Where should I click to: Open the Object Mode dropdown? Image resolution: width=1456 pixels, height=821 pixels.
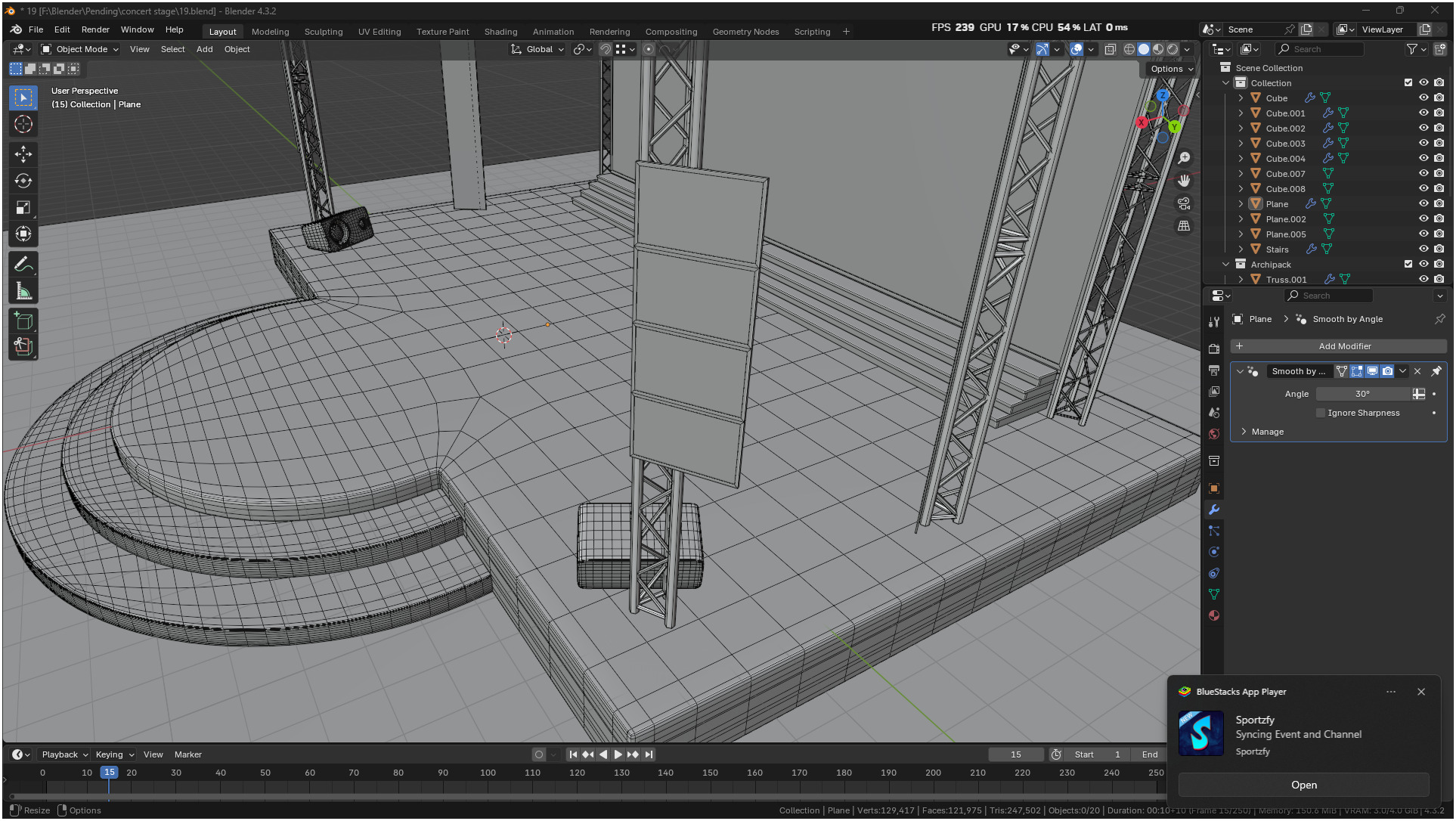[x=80, y=49]
